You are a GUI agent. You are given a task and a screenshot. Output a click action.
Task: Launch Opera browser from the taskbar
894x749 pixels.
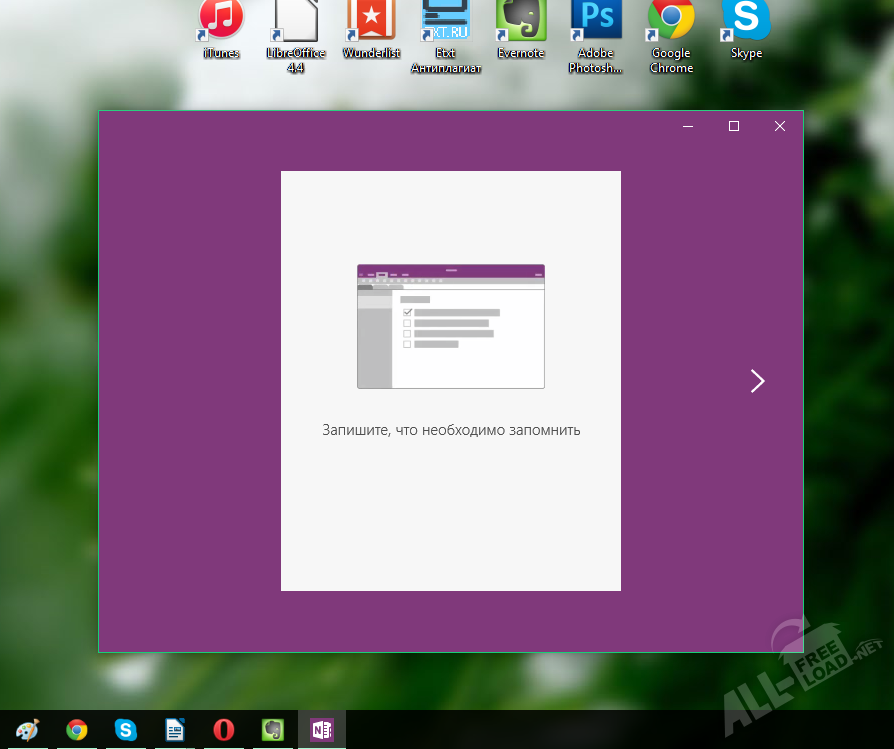[223, 730]
